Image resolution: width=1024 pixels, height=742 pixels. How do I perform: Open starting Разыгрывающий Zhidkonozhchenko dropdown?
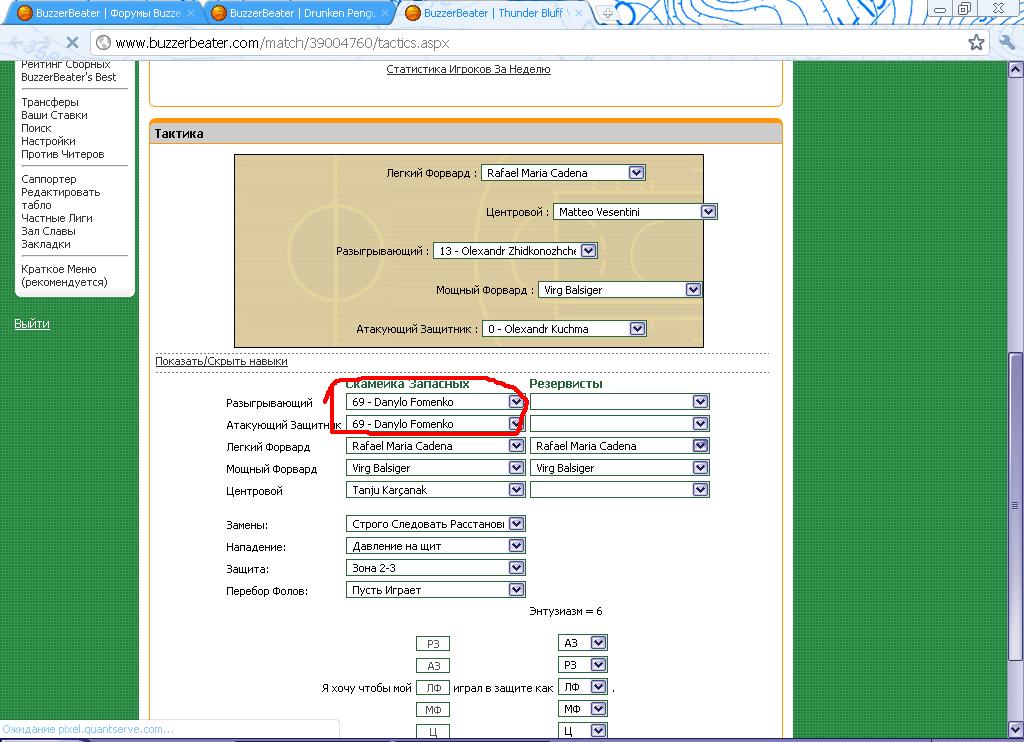click(x=515, y=251)
